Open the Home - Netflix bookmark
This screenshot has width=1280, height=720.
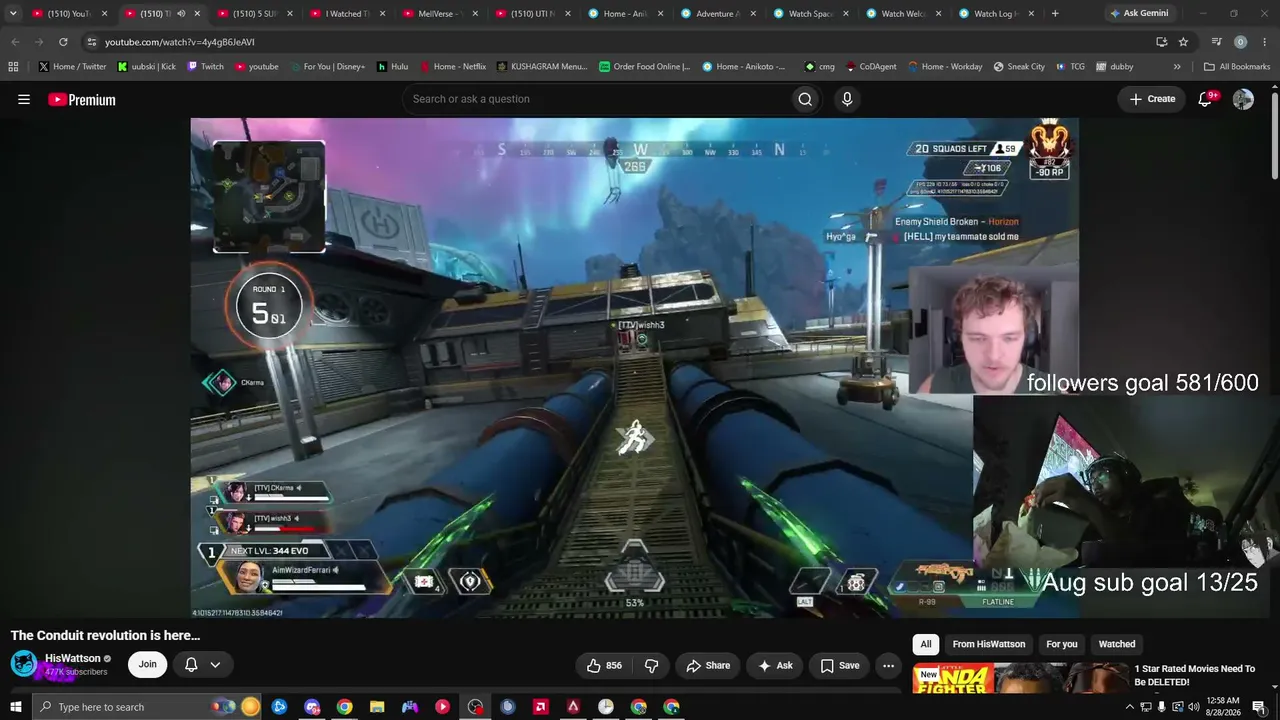click(x=452, y=67)
